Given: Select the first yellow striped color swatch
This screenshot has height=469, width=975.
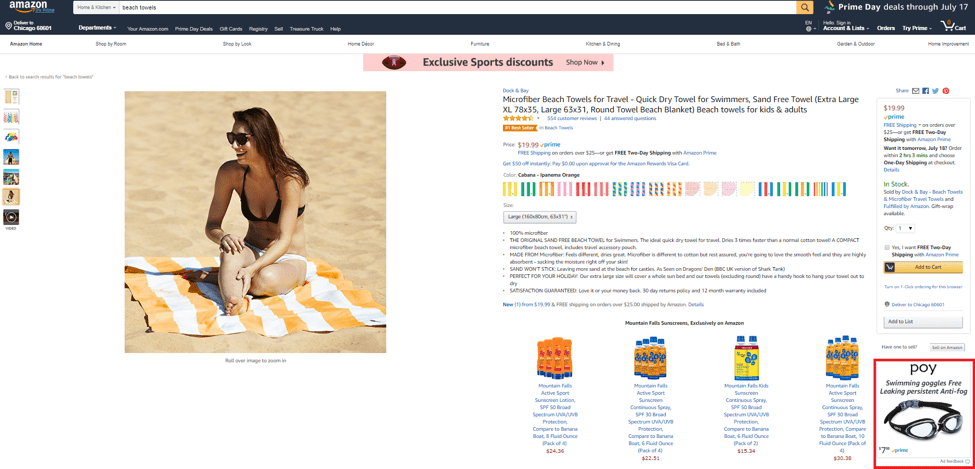Looking at the screenshot, I should click(x=509, y=188).
